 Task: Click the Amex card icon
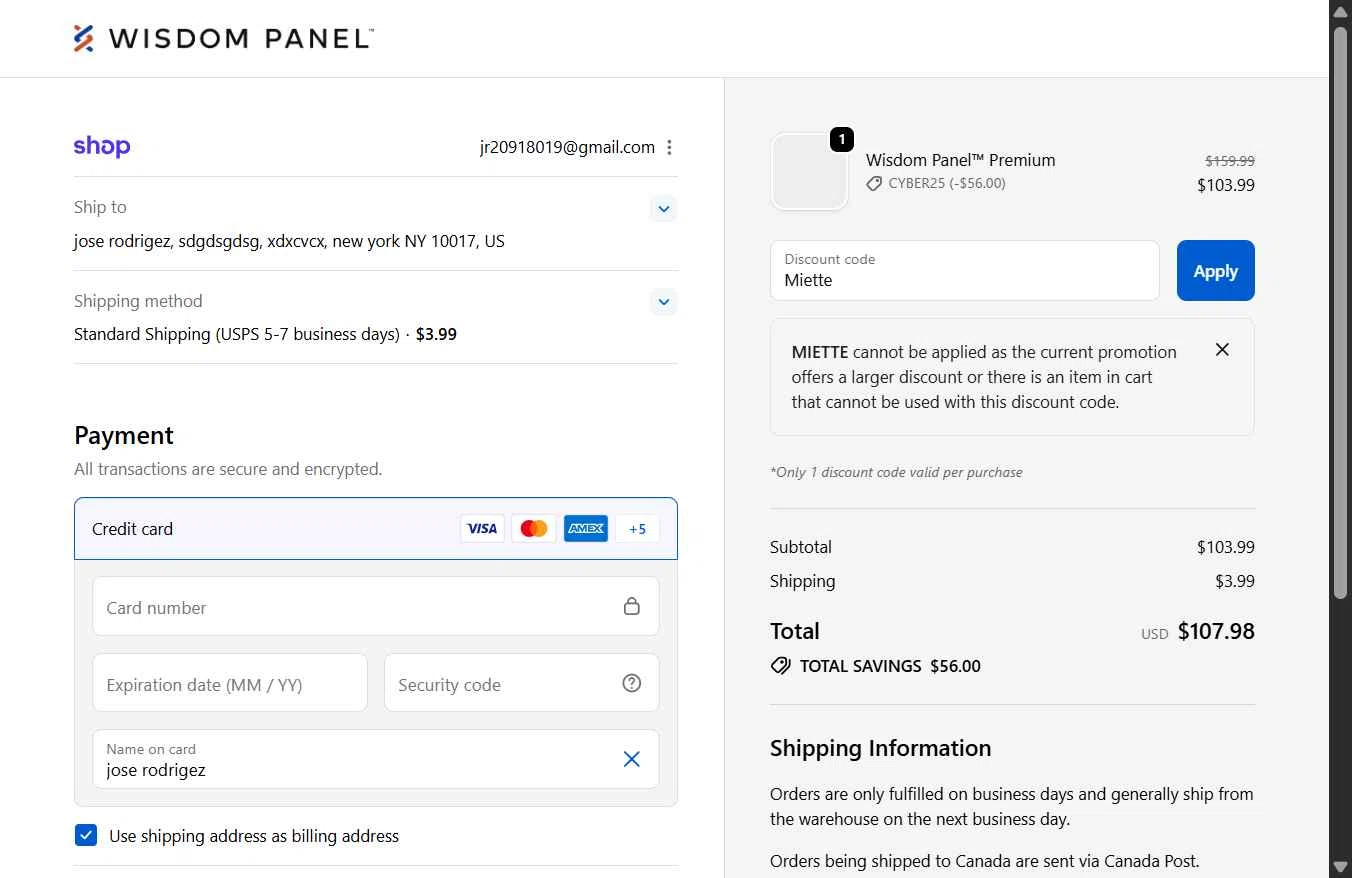coord(586,529)
